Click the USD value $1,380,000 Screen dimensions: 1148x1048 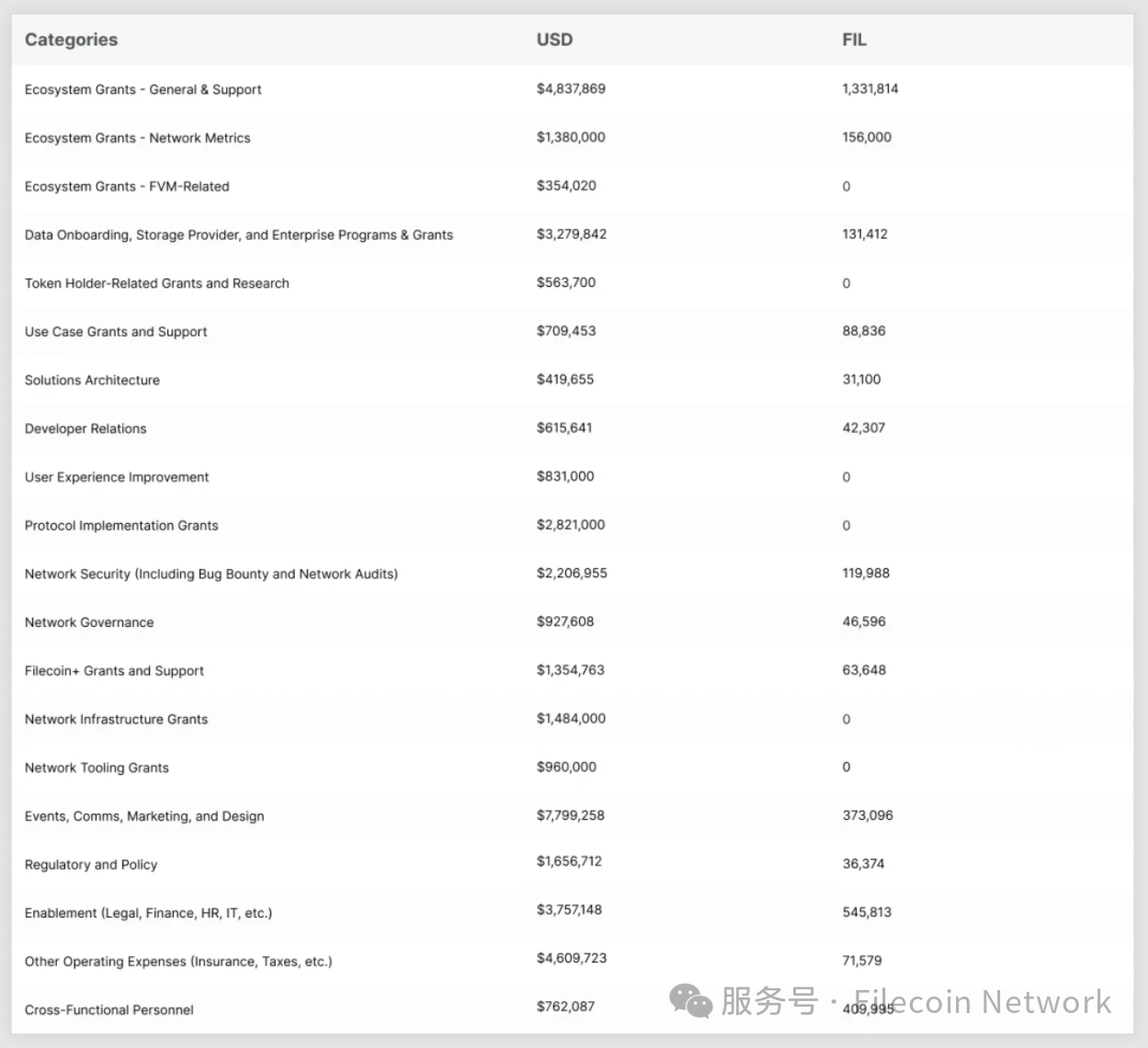tap(571, 137)
